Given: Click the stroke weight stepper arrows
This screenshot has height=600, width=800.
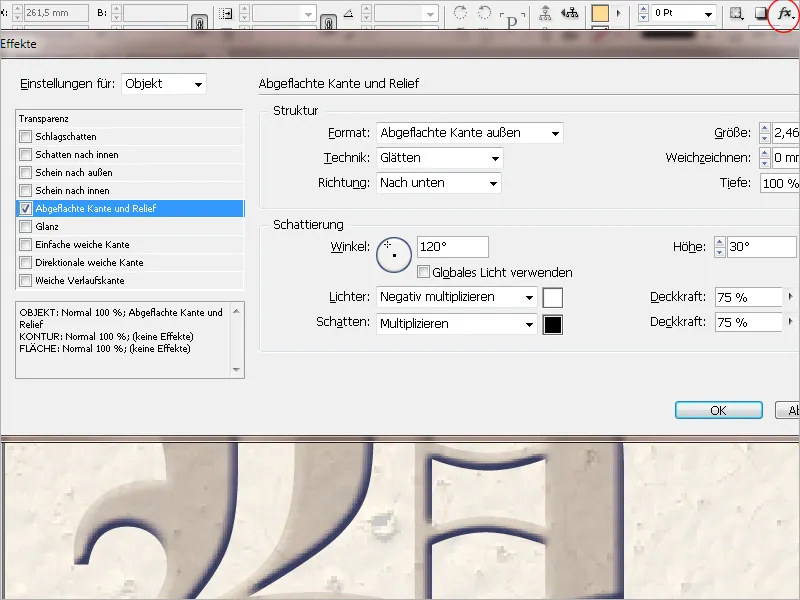Looking at the screenshot, I should point(643,14).
